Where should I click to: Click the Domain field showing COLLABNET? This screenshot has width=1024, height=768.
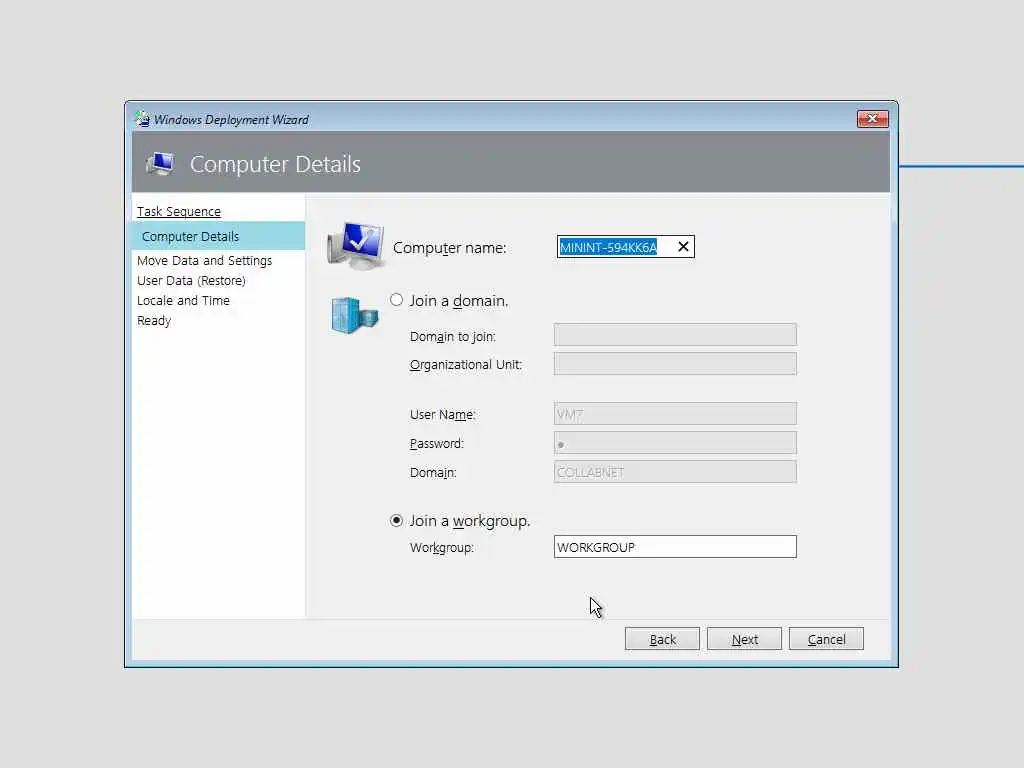click(x=675, y=472)
